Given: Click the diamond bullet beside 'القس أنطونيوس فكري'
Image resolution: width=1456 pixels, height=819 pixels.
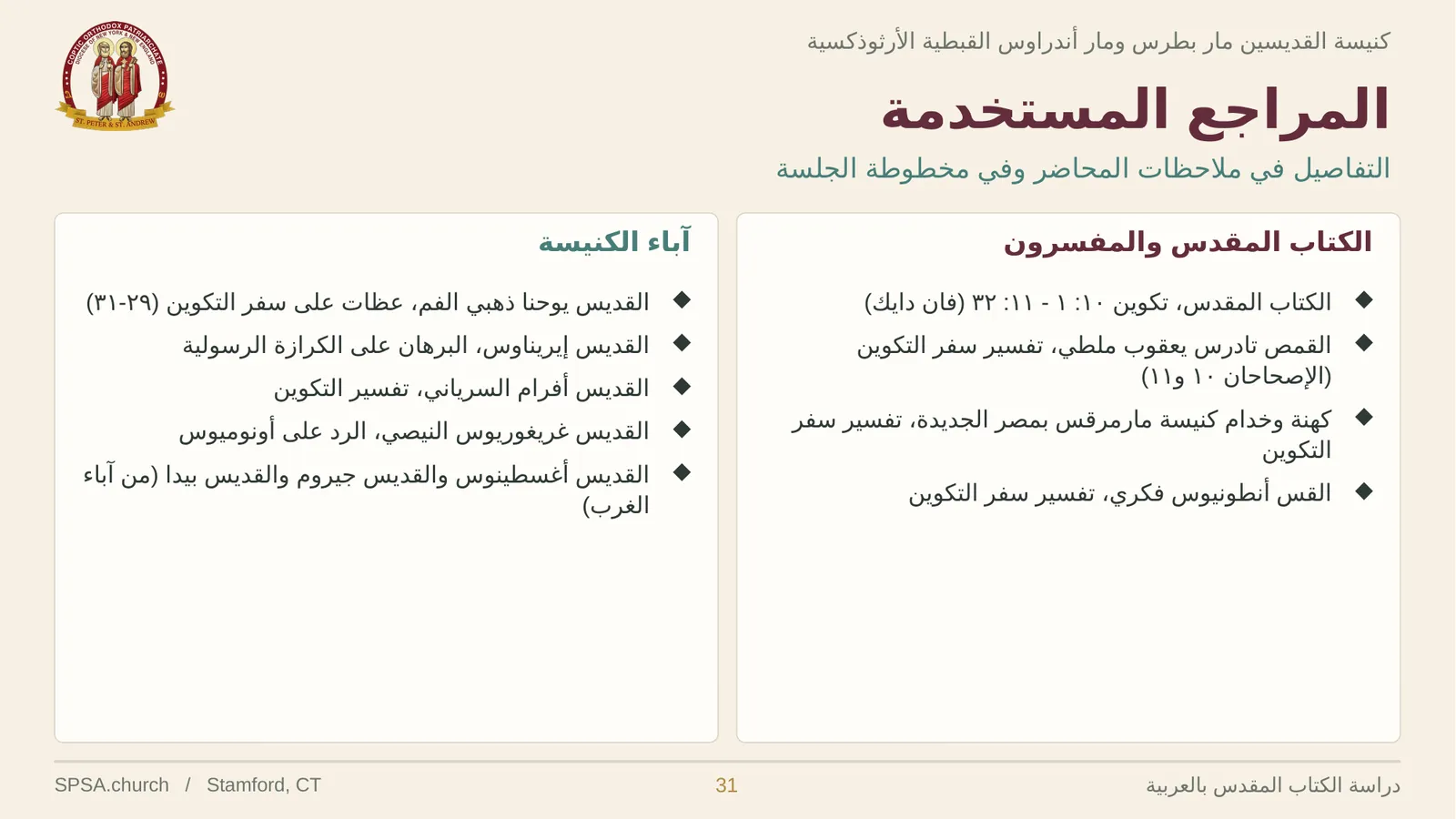Looking at the screenshot, I should (x=1363, y=491).
